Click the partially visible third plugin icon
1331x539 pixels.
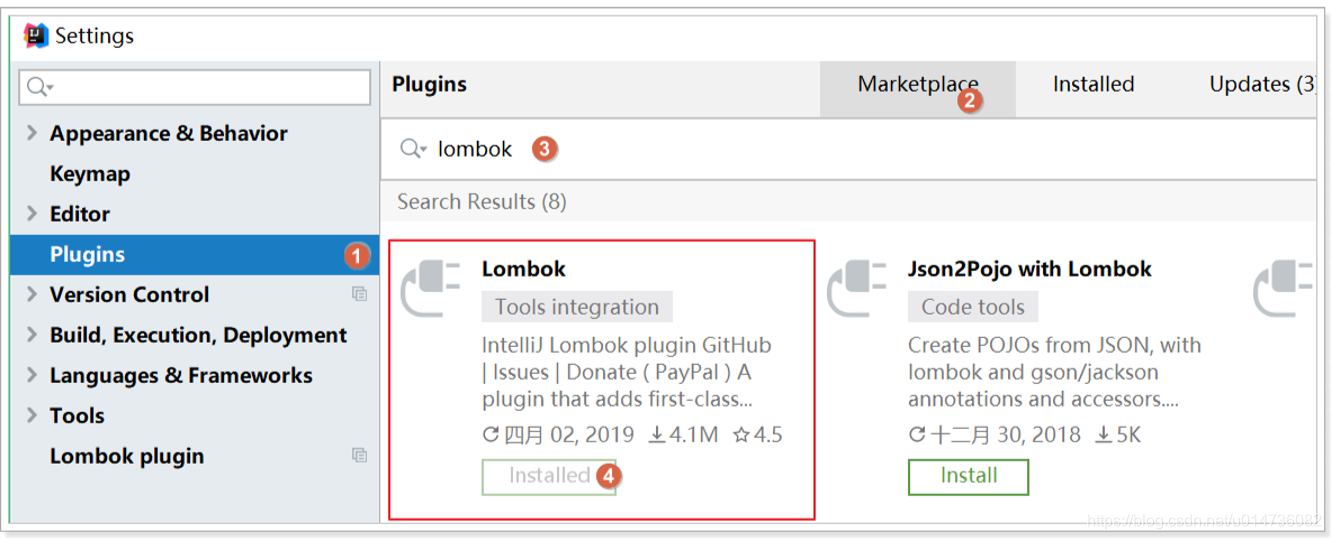1283,289
